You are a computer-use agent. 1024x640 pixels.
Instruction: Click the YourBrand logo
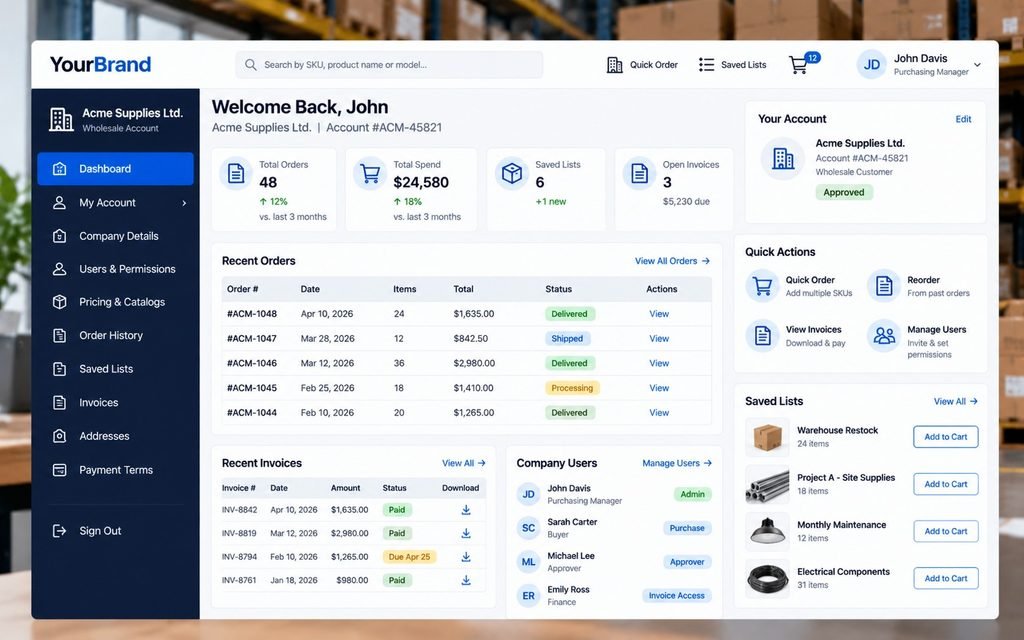pos(101,64)
